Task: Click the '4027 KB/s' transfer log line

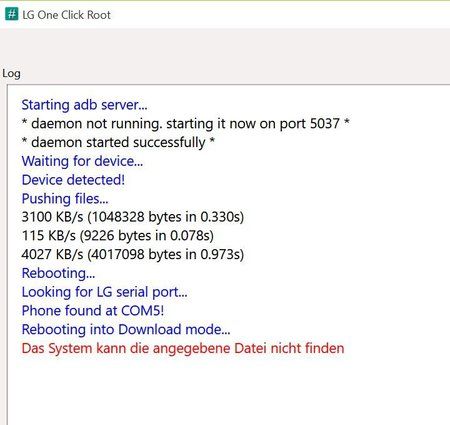Action: click(133, 254)
